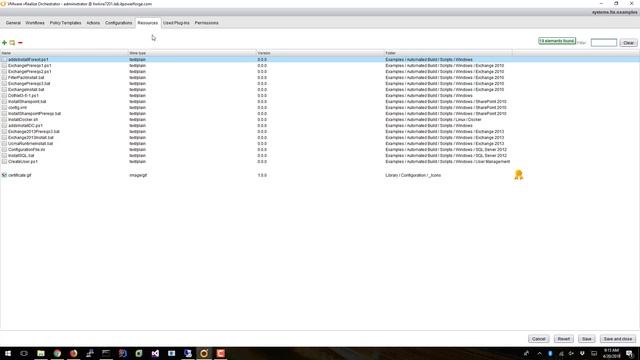
Task: Open the Used Plug-ins tab
Action: click(176, 23)
